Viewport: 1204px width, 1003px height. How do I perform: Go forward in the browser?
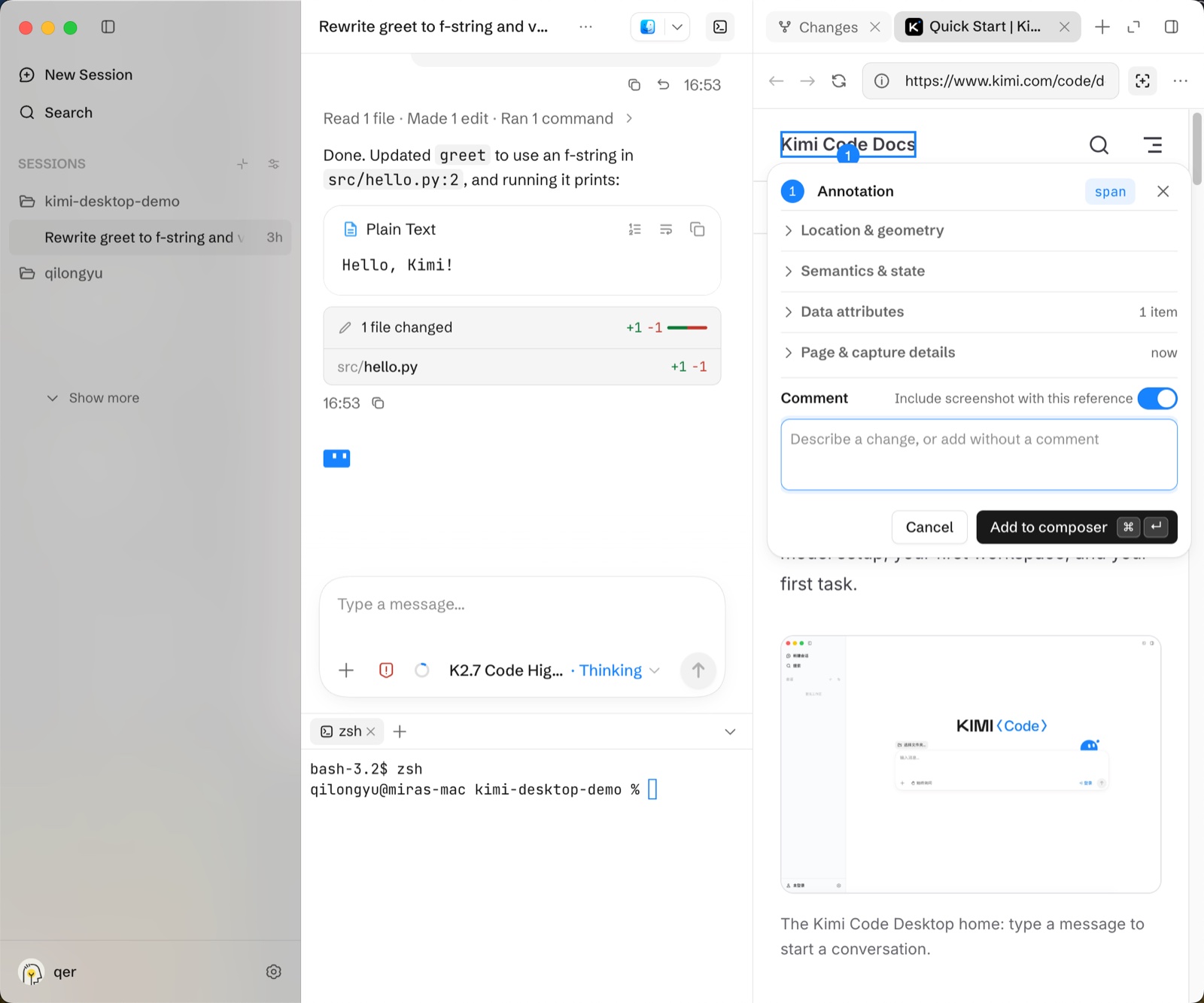click(x=807, y=81)
